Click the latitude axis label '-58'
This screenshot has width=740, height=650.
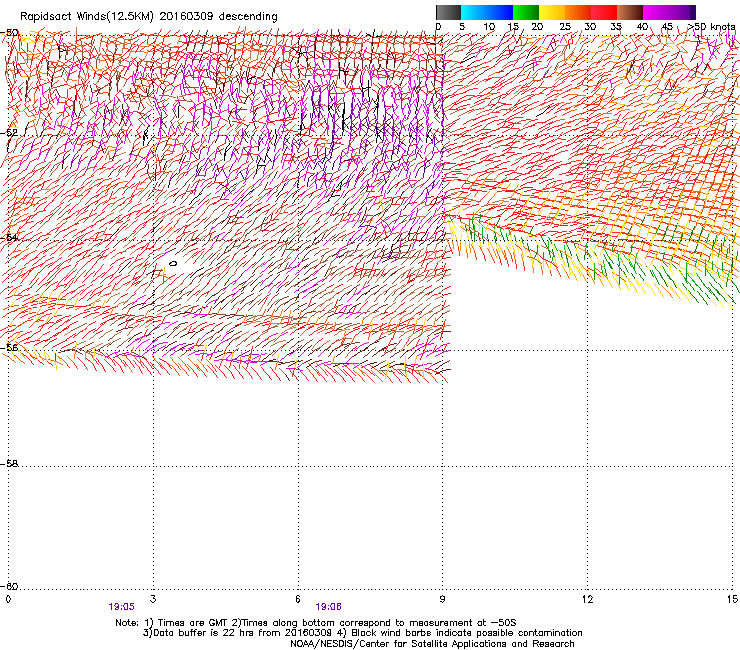point(11,464)
